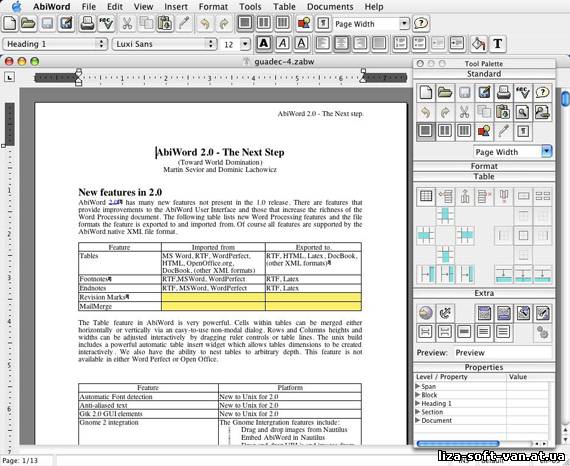Click the gears icon in Extra section
Image resolution: width=570 pixels, height=466 pixels.
click(x=542, y=332)
